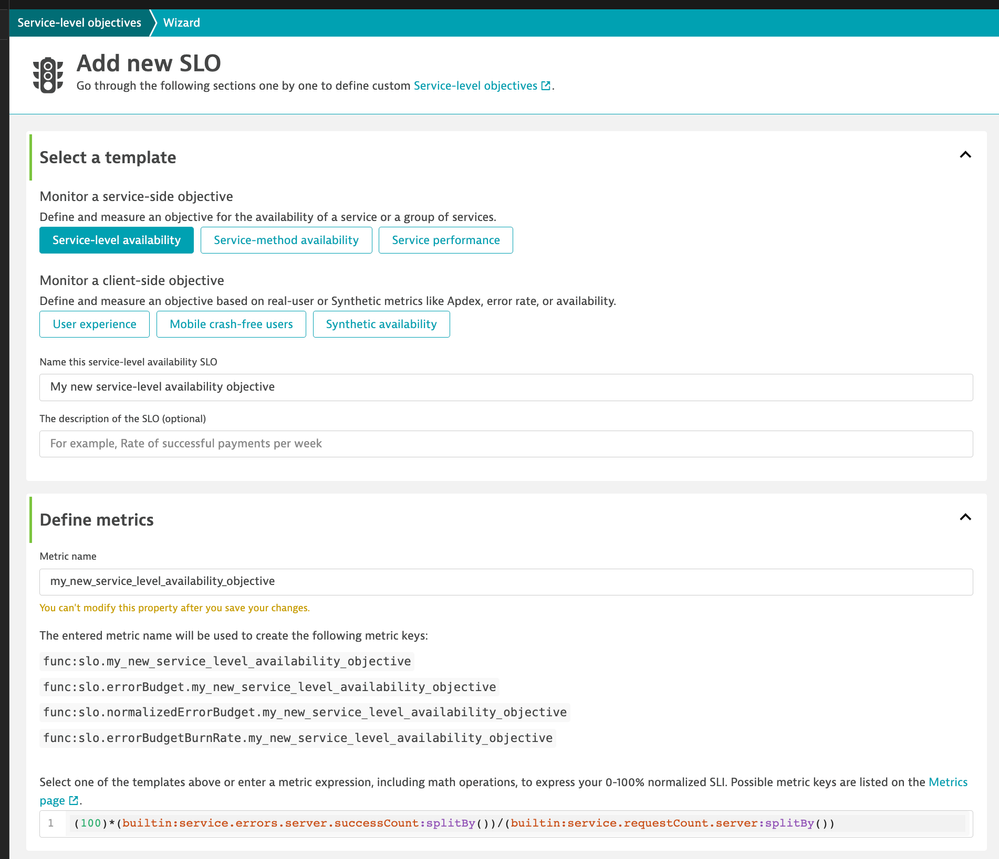Collapse the Select a template section
999x859 pixels.
pos(965,155)
